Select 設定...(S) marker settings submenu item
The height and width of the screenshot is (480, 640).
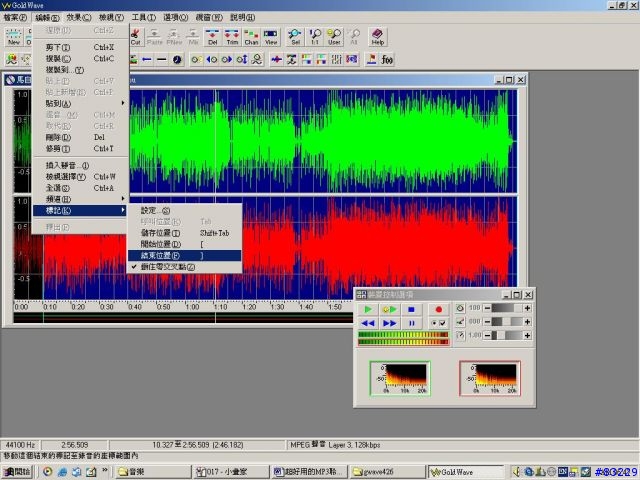184,211
